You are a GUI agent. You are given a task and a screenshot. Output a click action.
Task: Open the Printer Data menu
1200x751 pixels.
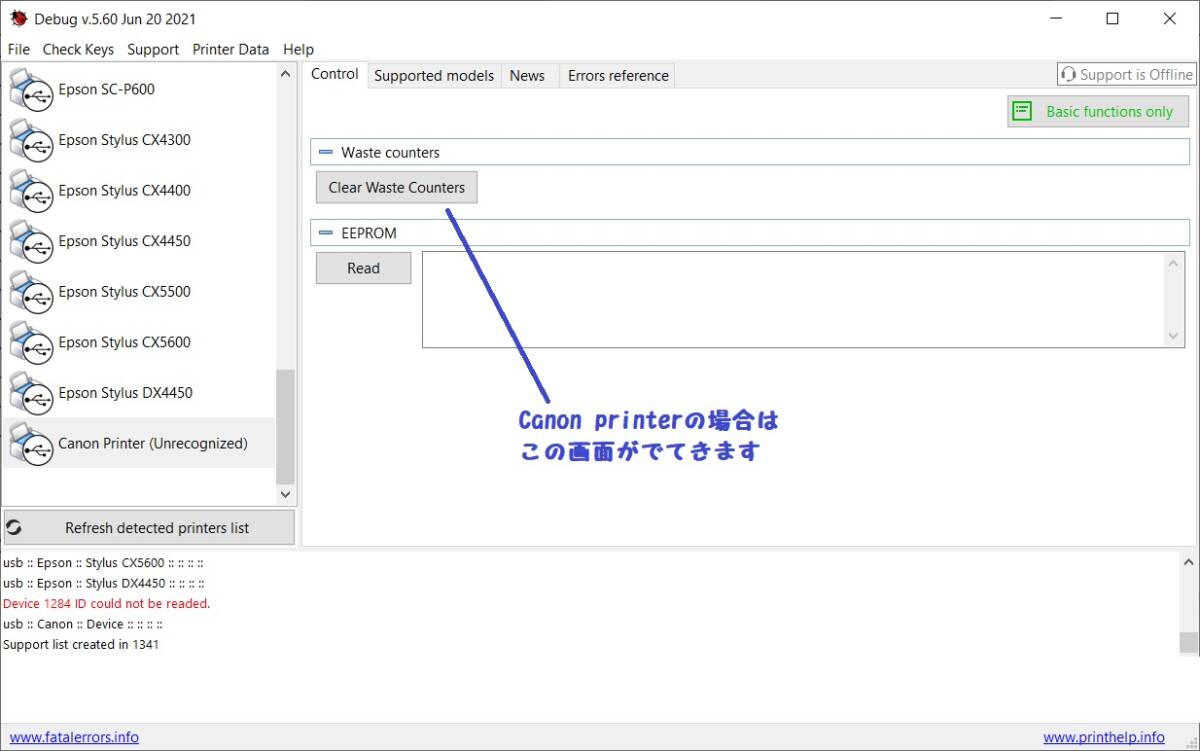230,49
